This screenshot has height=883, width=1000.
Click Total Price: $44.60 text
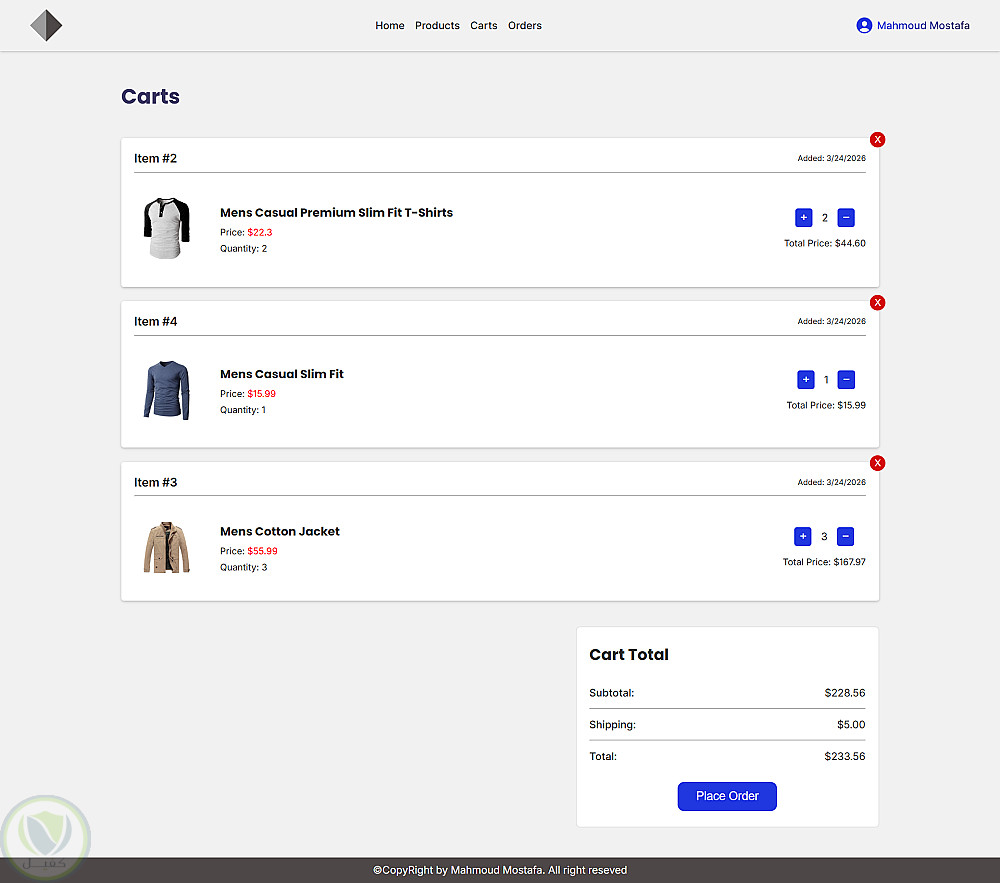pos(825,244)
